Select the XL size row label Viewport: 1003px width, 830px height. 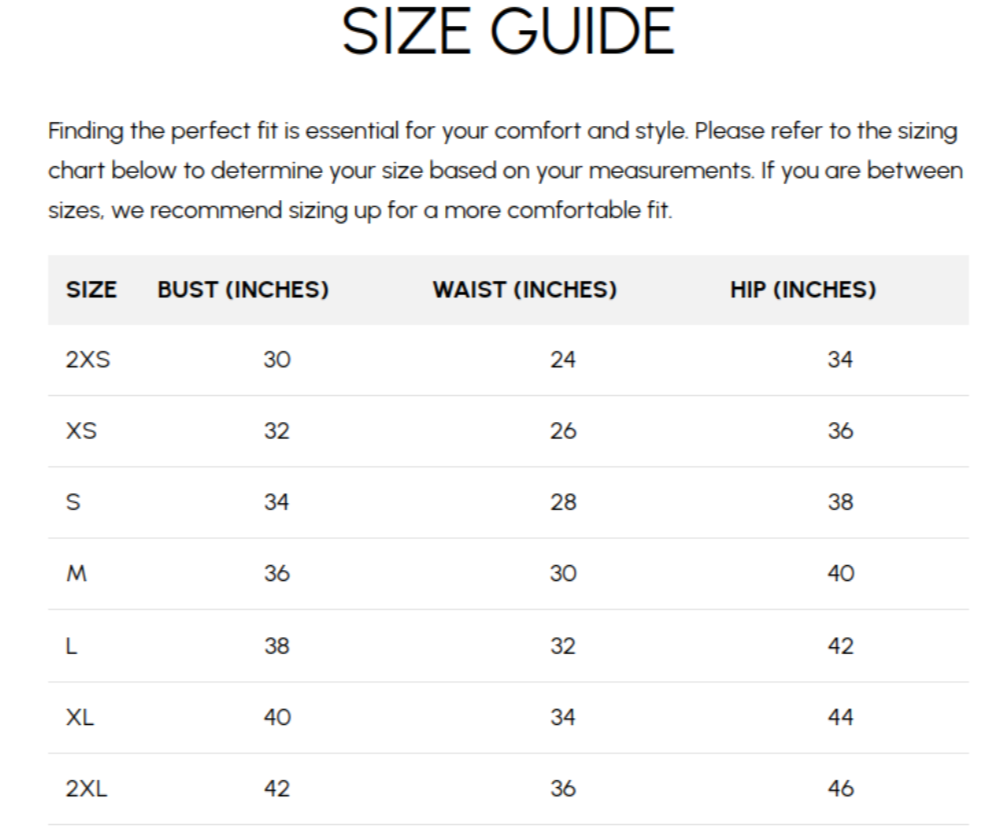(x=79, y=717)
